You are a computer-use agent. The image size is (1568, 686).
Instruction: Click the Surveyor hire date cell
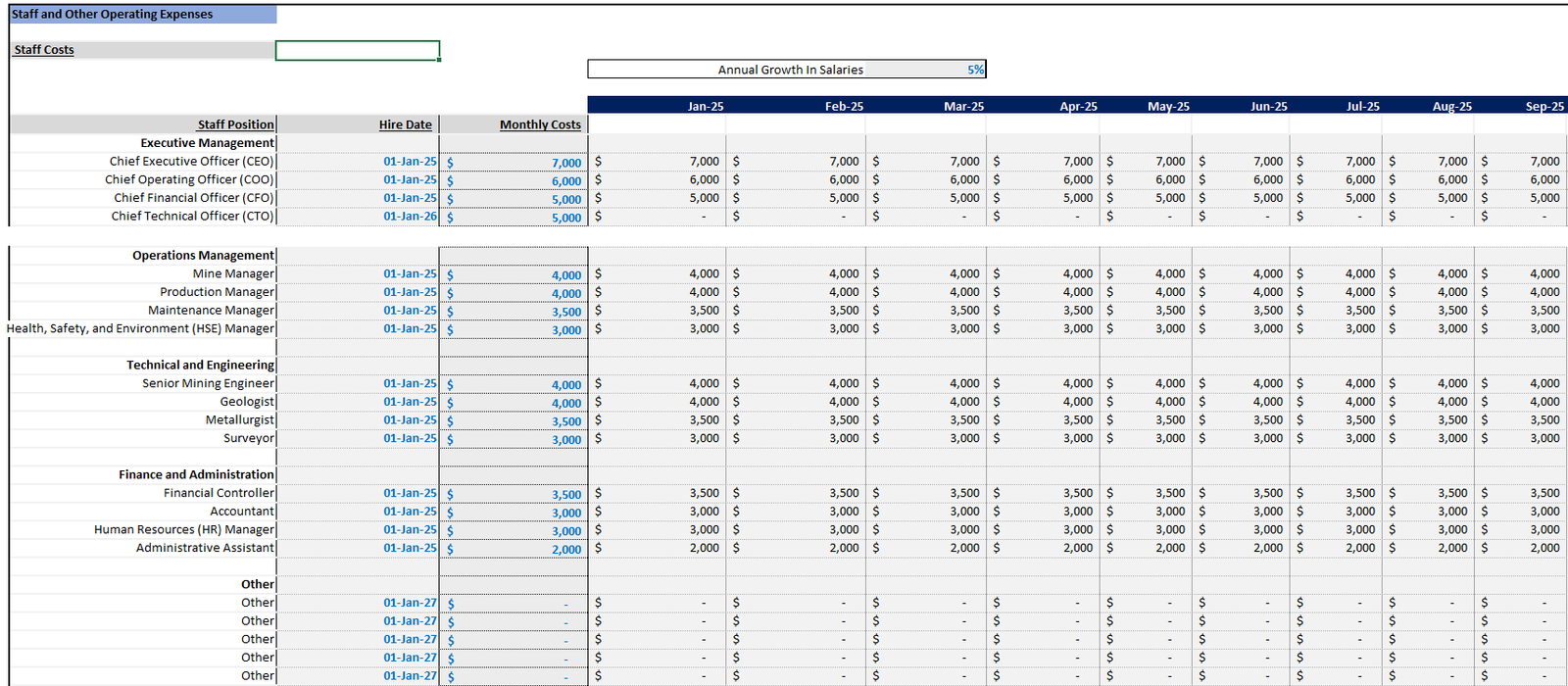point(358,439)
